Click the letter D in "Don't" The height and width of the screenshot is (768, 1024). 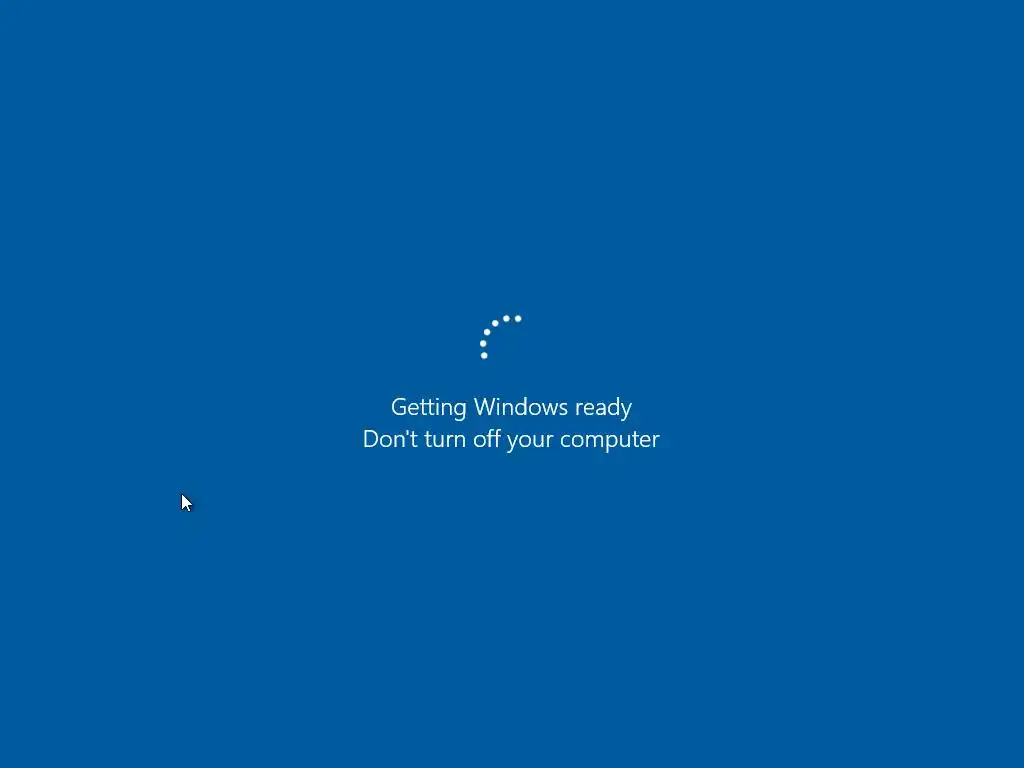[x=372, y=439]
